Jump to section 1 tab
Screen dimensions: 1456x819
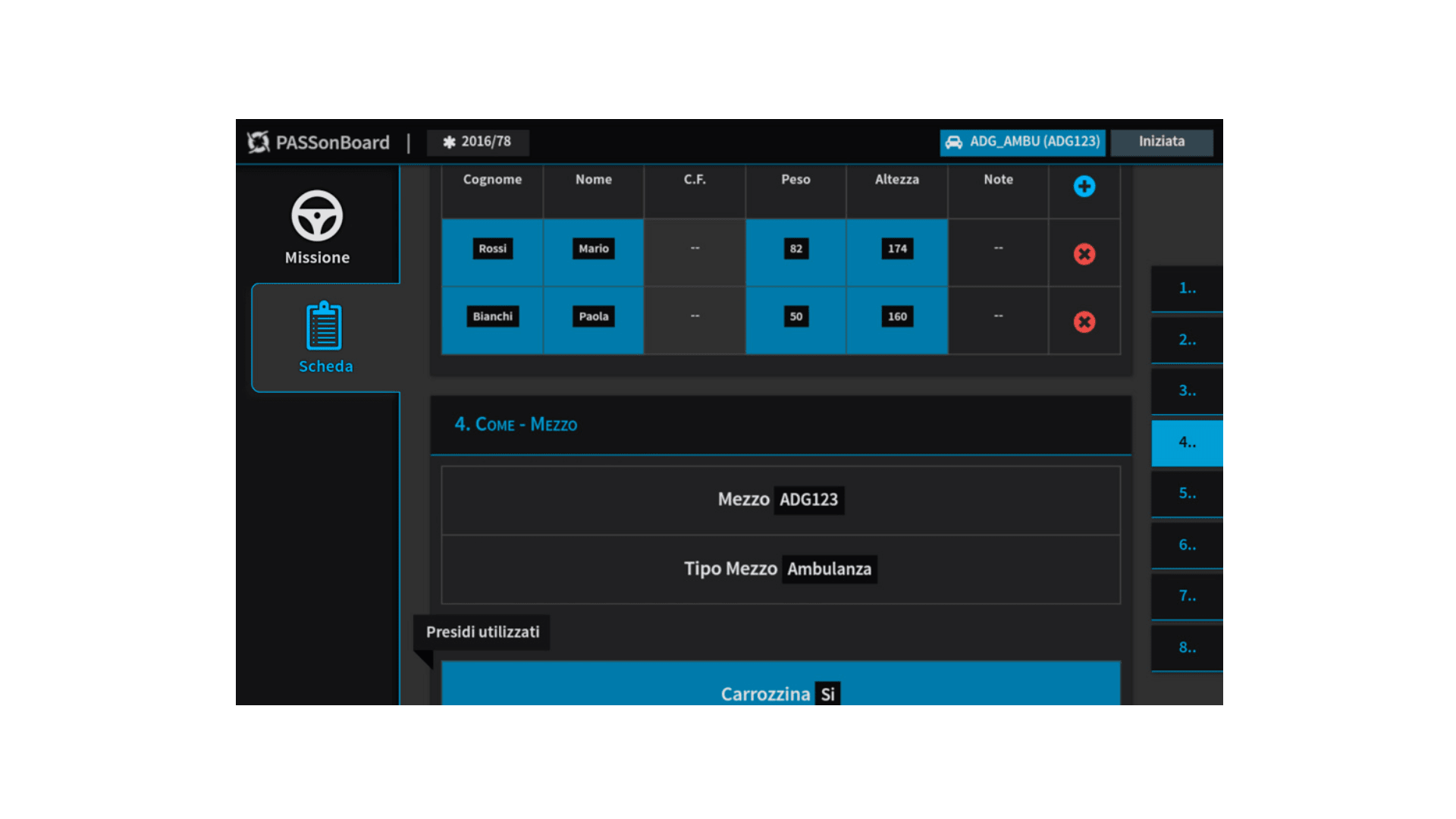tap(1187, 288)
